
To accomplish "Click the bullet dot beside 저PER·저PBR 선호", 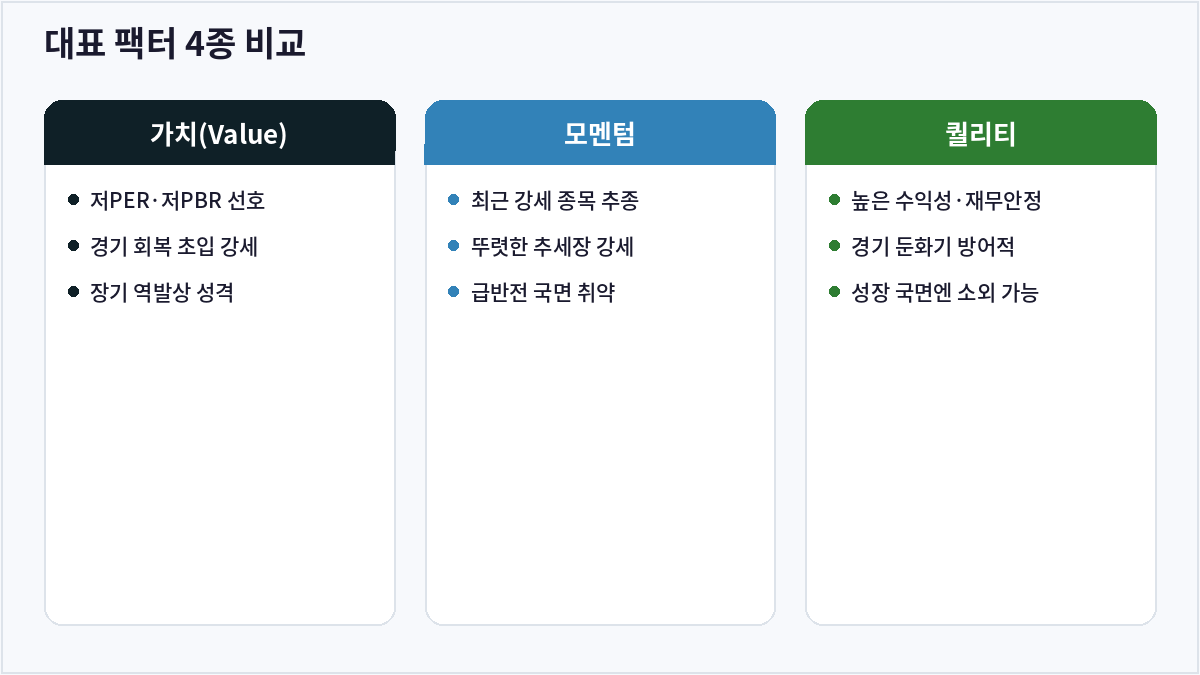I will pyautogui.click(x=73, y=200).
